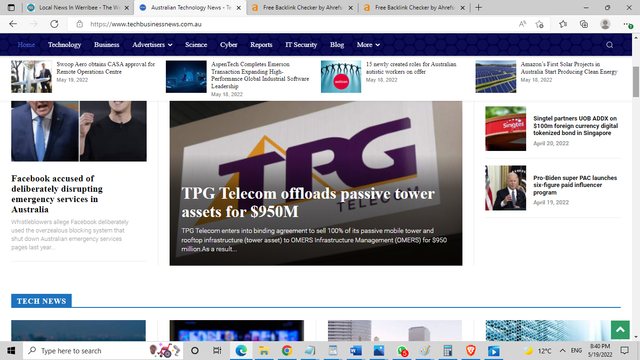
Task: Click the solar panels article thumbnail
Action: coord(496,77)
